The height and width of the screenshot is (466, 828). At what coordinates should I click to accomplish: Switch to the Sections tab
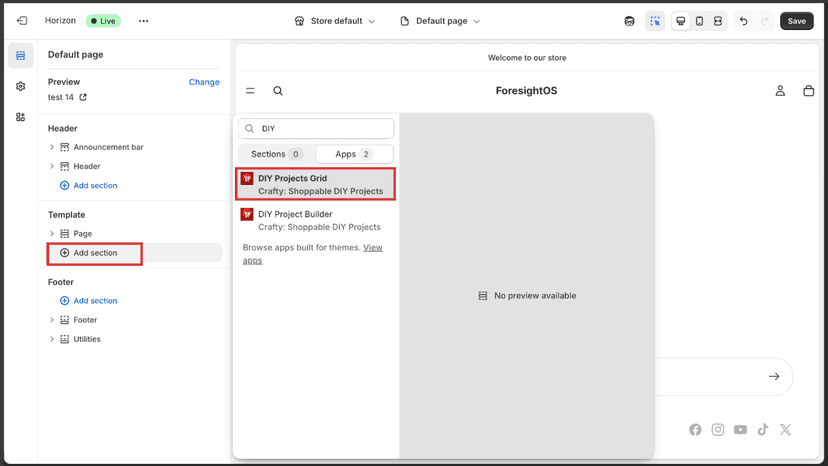tap(277, 154)
